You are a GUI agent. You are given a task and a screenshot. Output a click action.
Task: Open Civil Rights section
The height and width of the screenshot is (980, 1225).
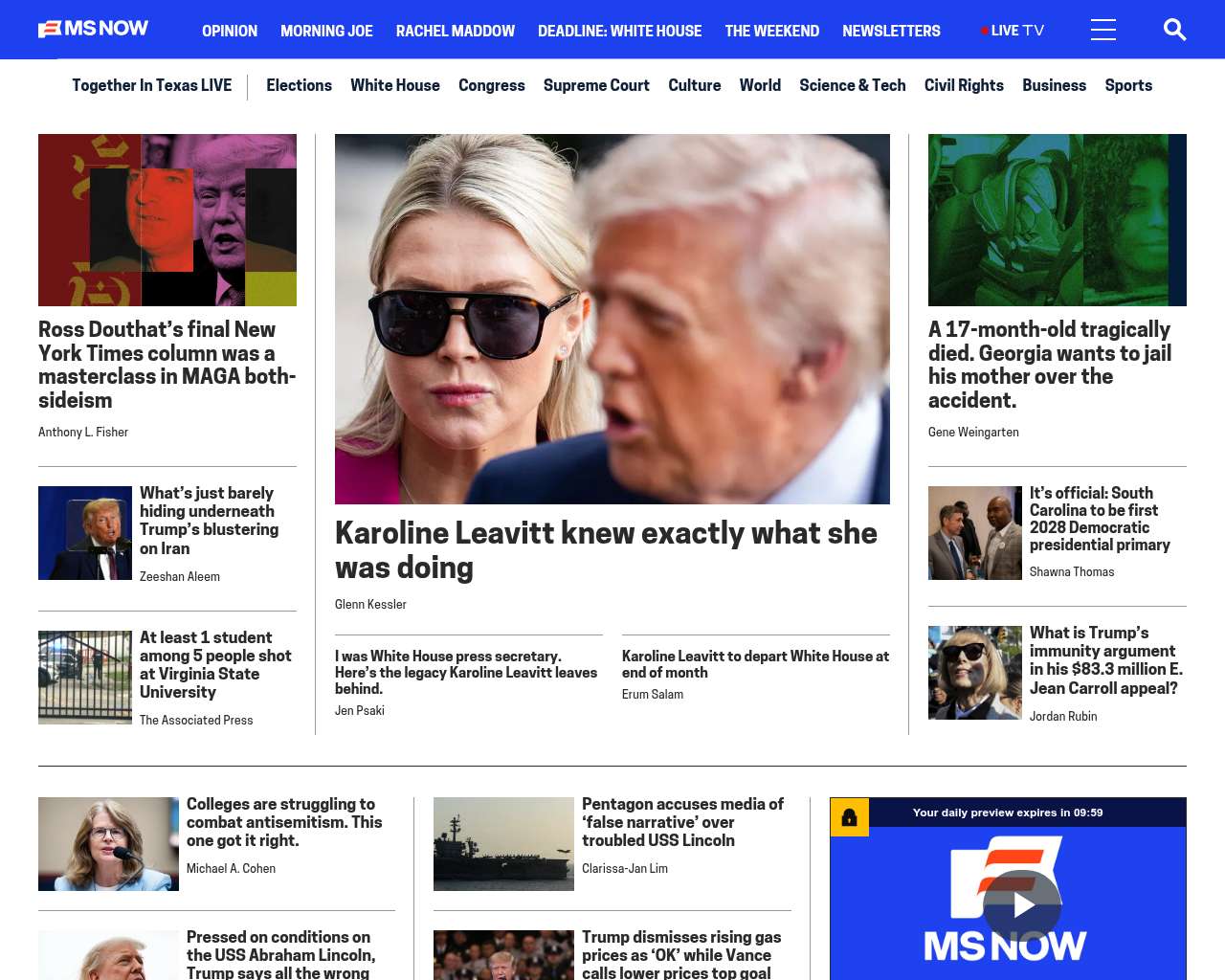point(964,85)
